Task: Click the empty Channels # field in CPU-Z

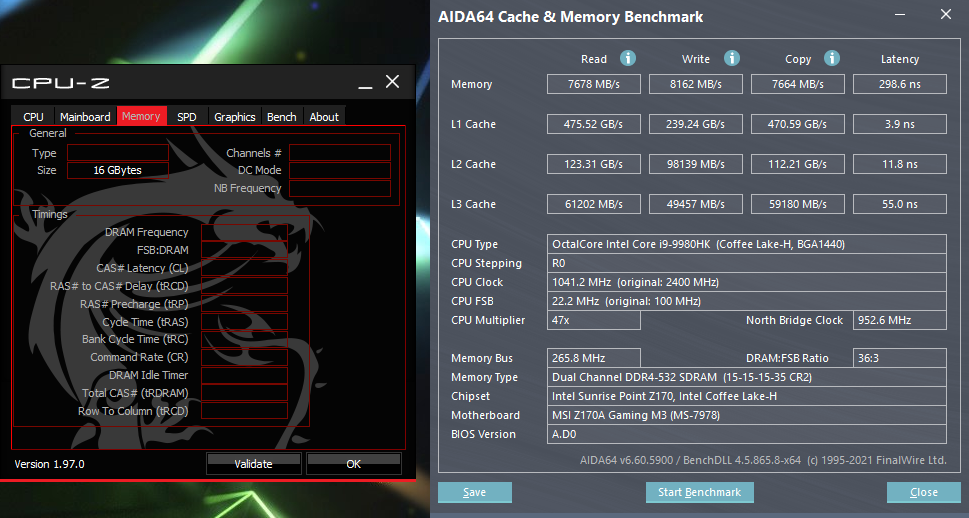Action: click(x=340, y=153)
